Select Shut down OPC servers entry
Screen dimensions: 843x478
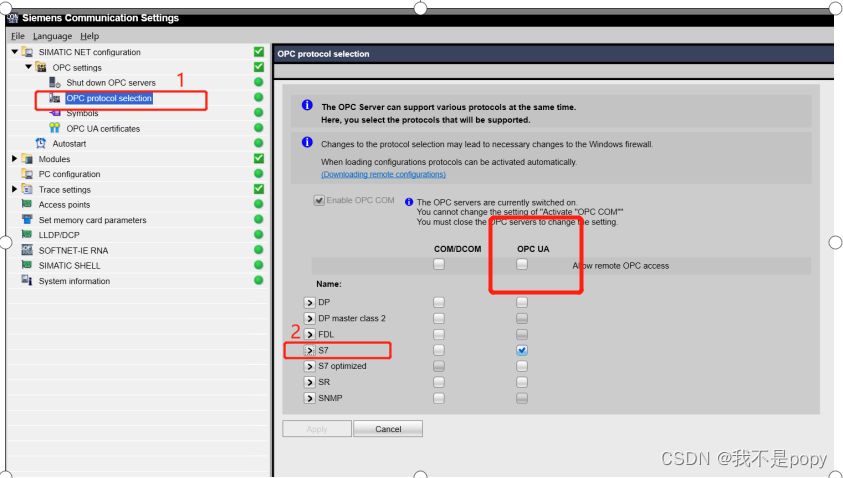(x=111, y=83)
